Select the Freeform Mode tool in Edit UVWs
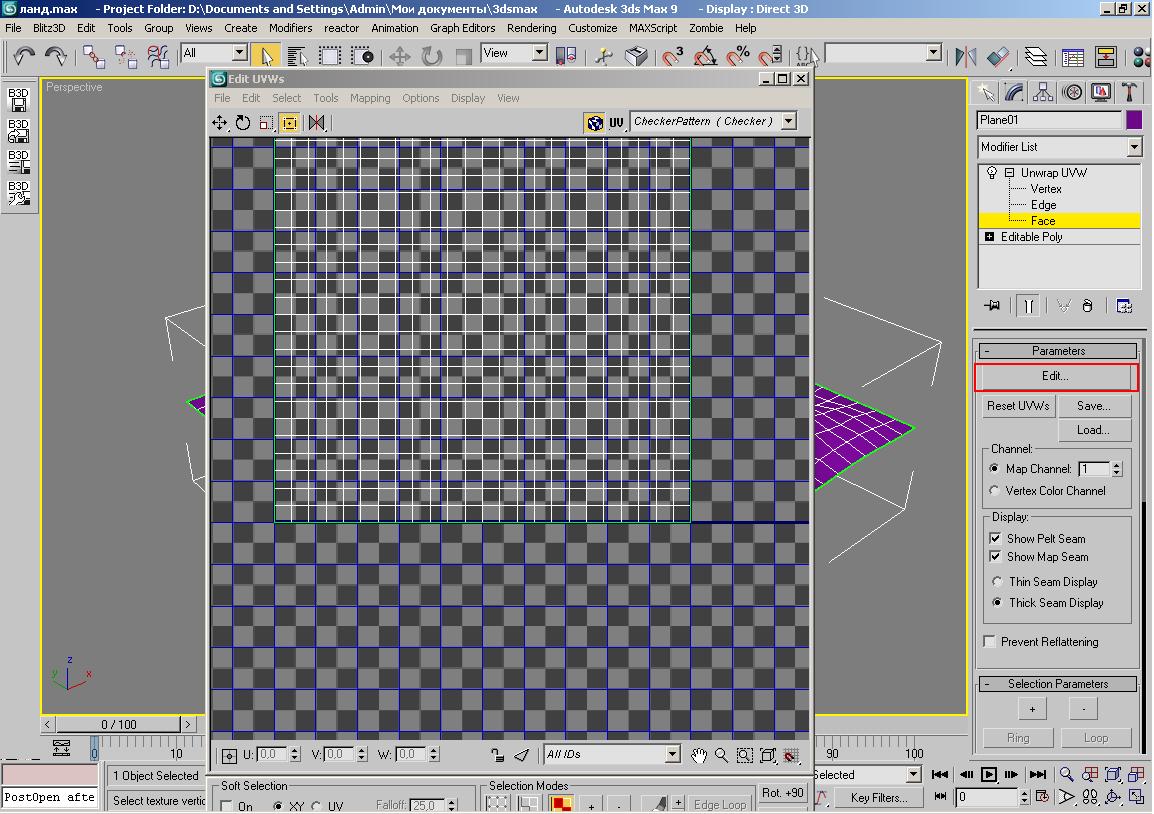 pos(290,123)
